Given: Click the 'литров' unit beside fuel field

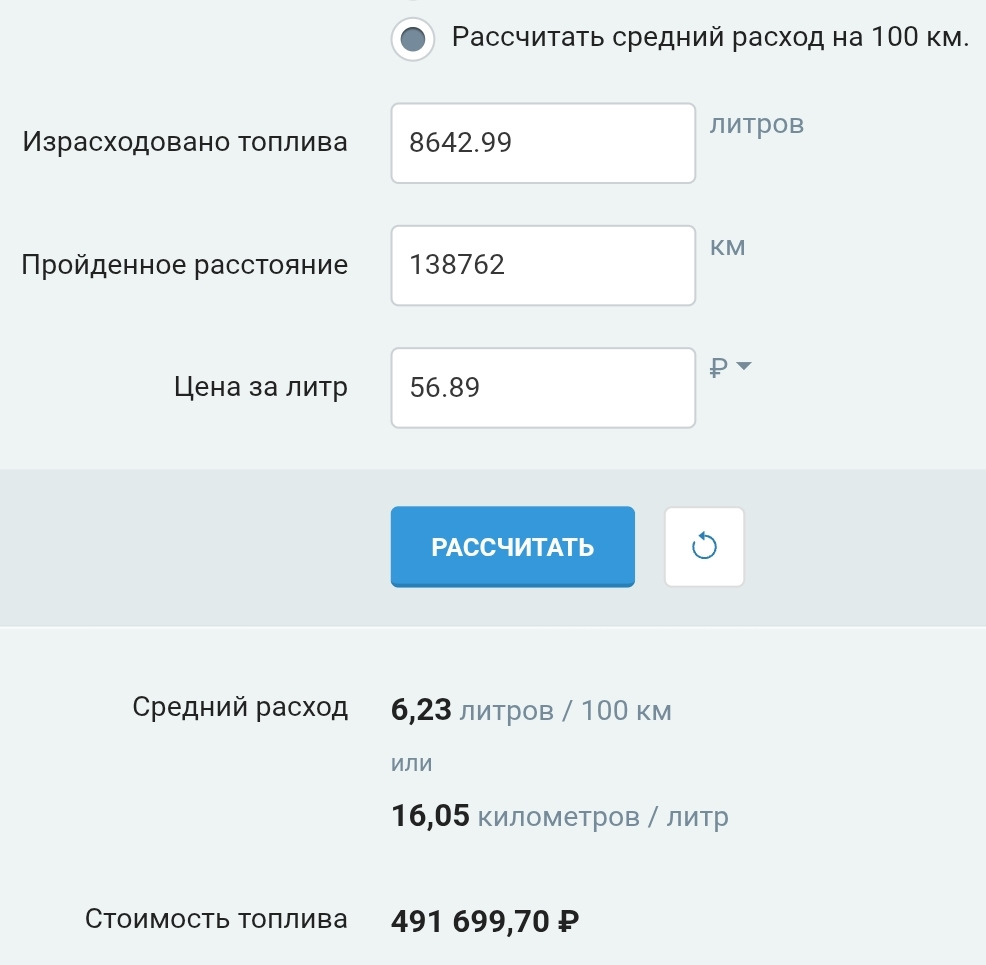Looking at the screenshot, I should pyautogui.click(x=756, y=125).
